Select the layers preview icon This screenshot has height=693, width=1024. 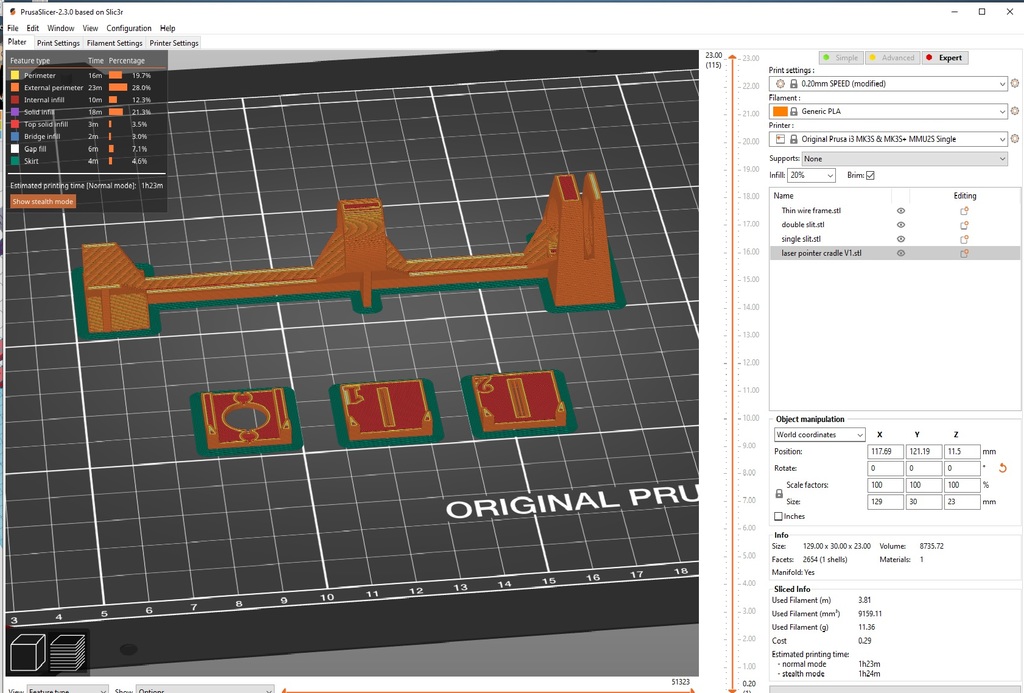67,651
